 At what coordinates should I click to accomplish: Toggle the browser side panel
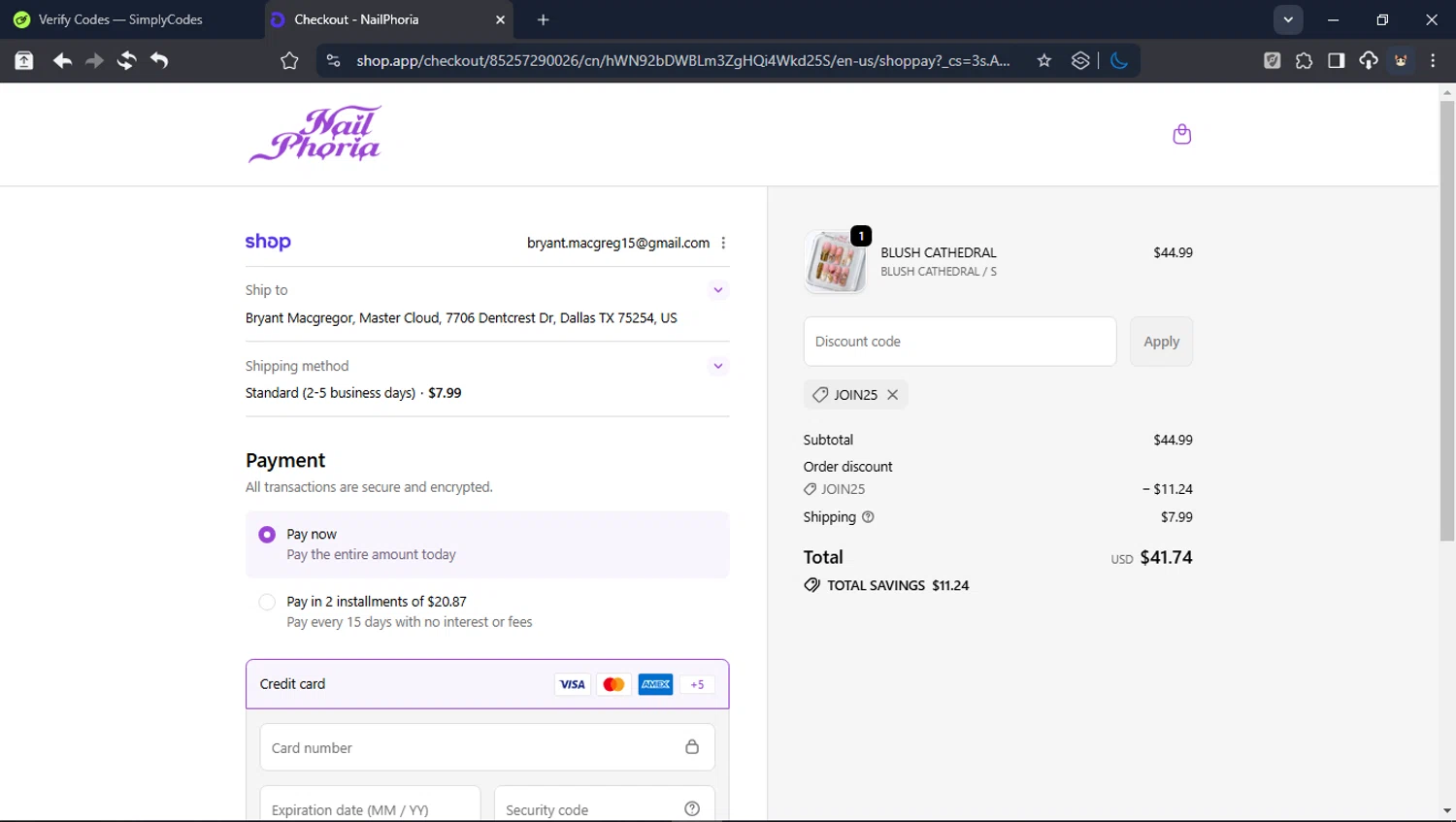point(1337,60)
